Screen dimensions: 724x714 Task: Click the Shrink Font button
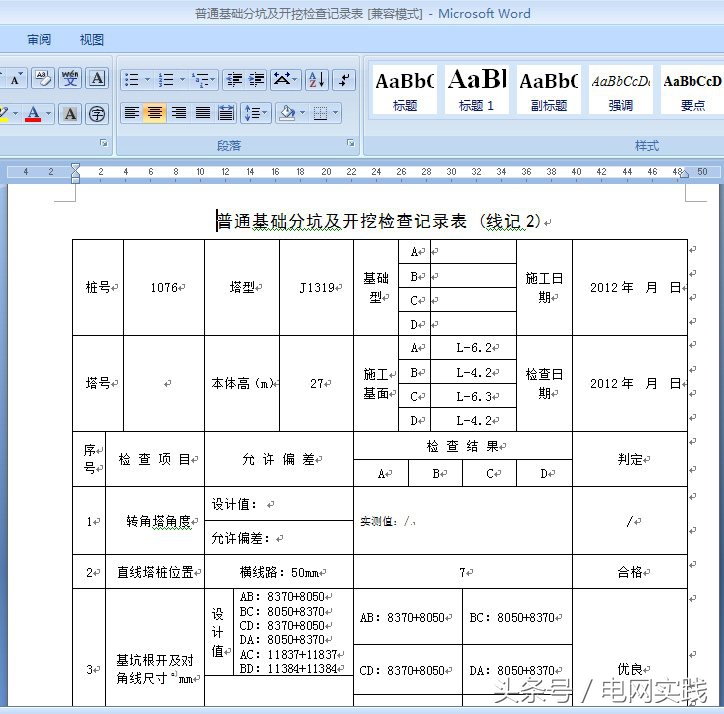point(17,79)
